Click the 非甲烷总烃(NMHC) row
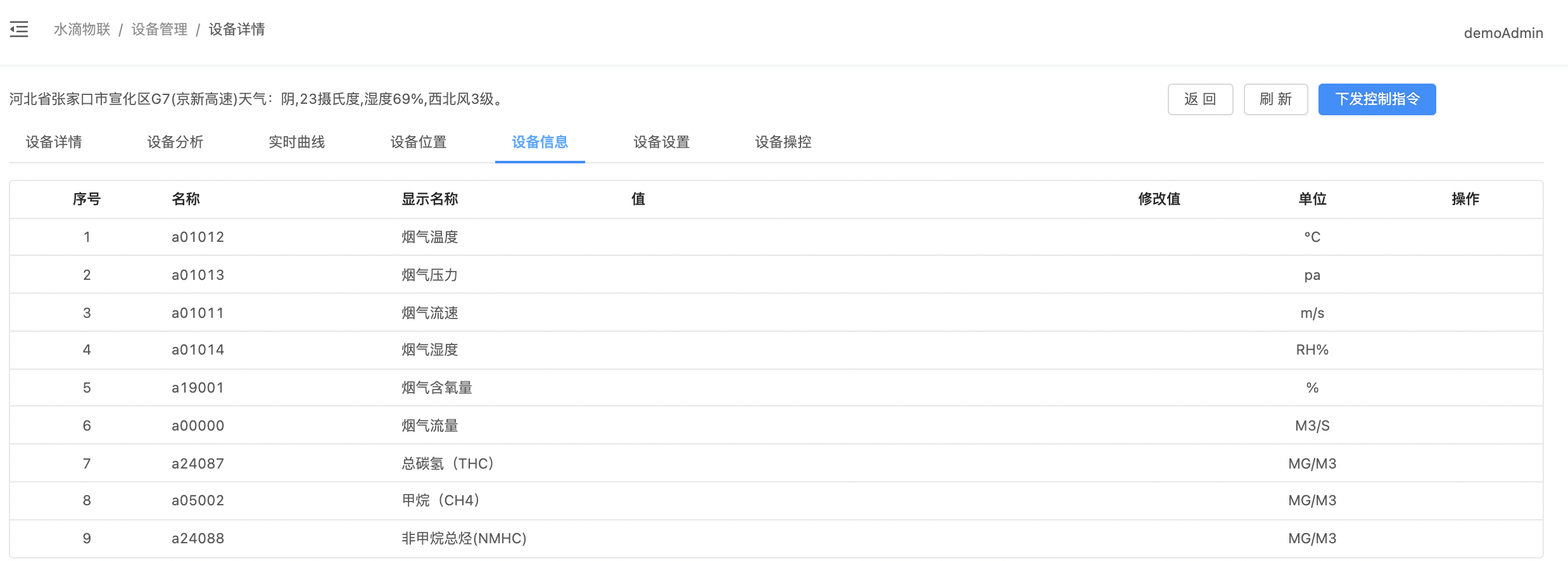The width and height of the screenshot is (1568, 561). pos(464,538)
